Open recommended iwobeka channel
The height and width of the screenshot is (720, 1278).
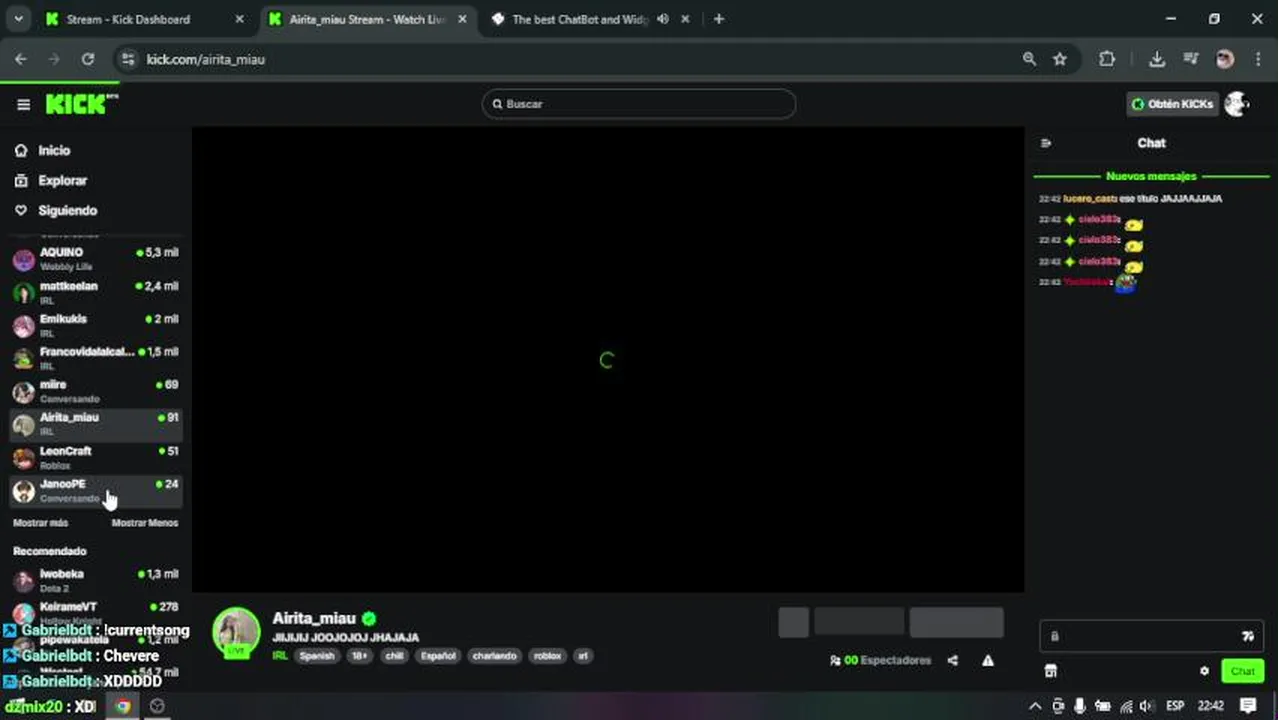[95, 580]
